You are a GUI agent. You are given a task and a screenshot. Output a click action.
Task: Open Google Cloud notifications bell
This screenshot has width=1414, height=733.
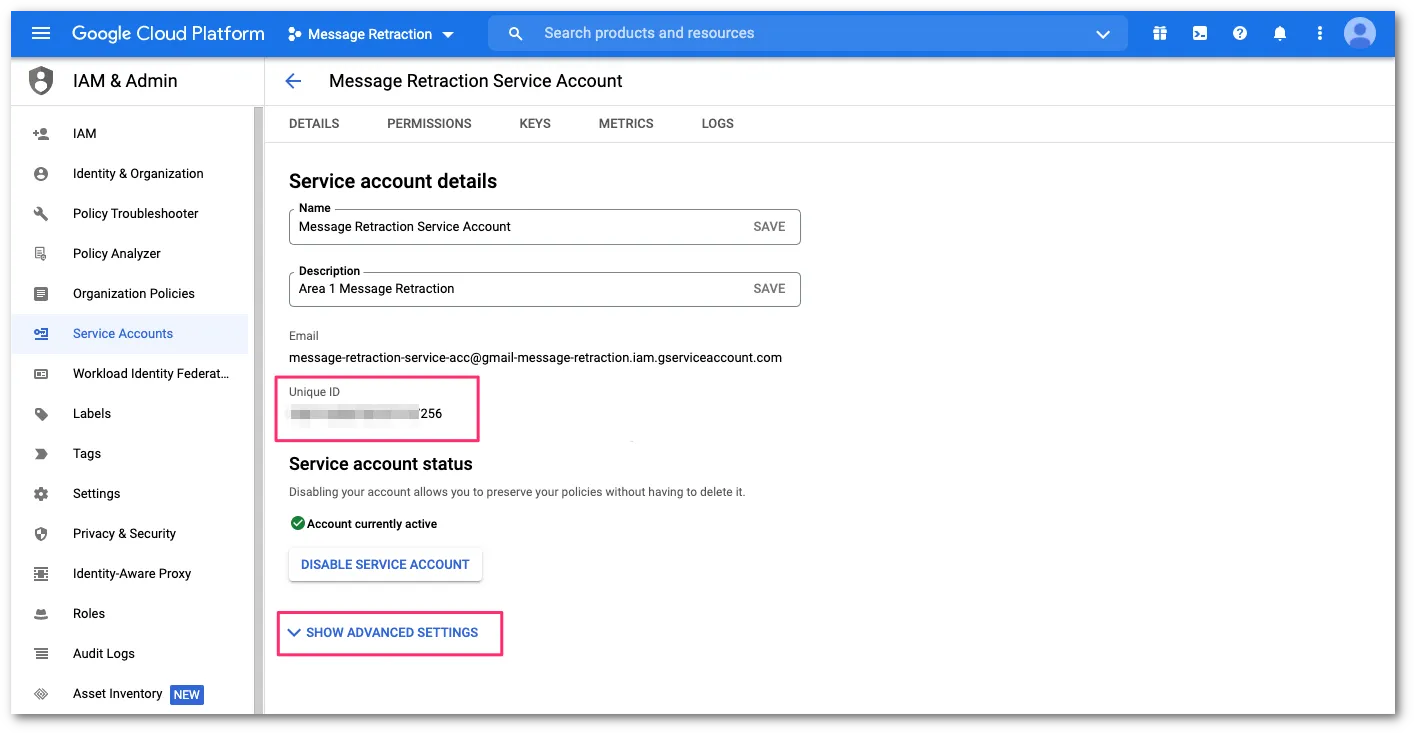(x=1279, y=33)
